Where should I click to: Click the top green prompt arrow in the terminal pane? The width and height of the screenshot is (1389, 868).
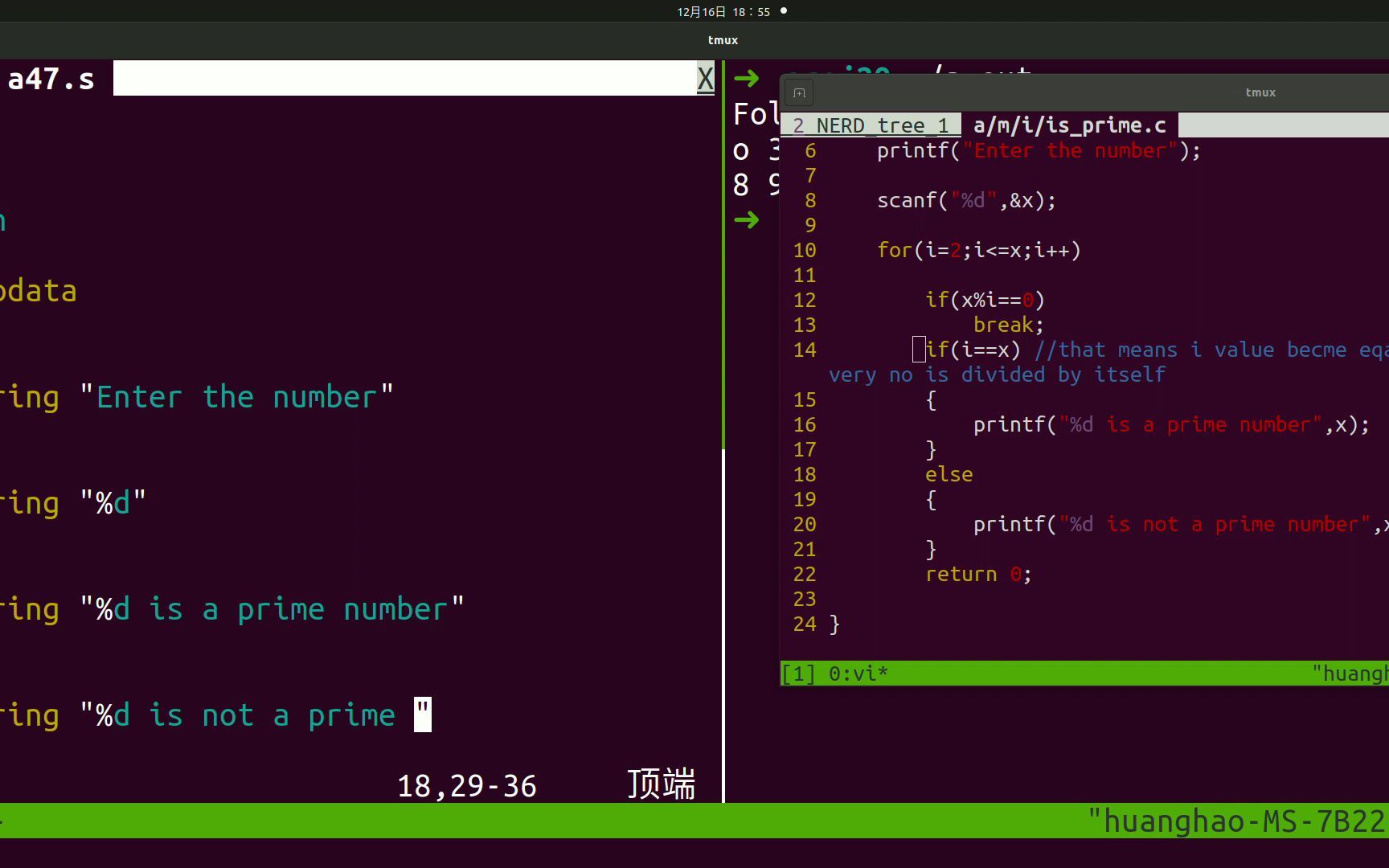pyautogui.click(x=747, y=78)
